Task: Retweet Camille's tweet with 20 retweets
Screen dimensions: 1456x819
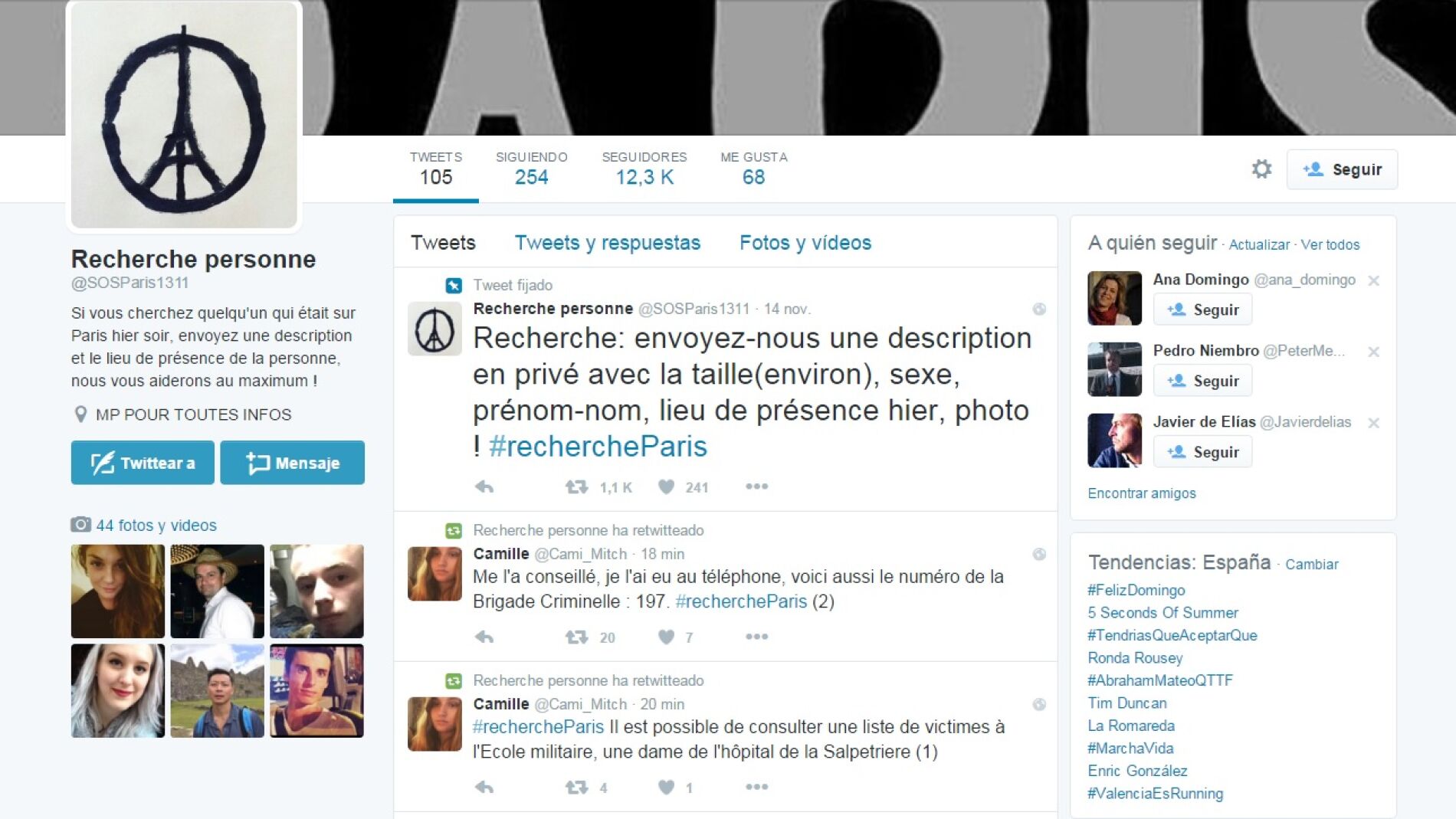Action: [x=576, y=637]
